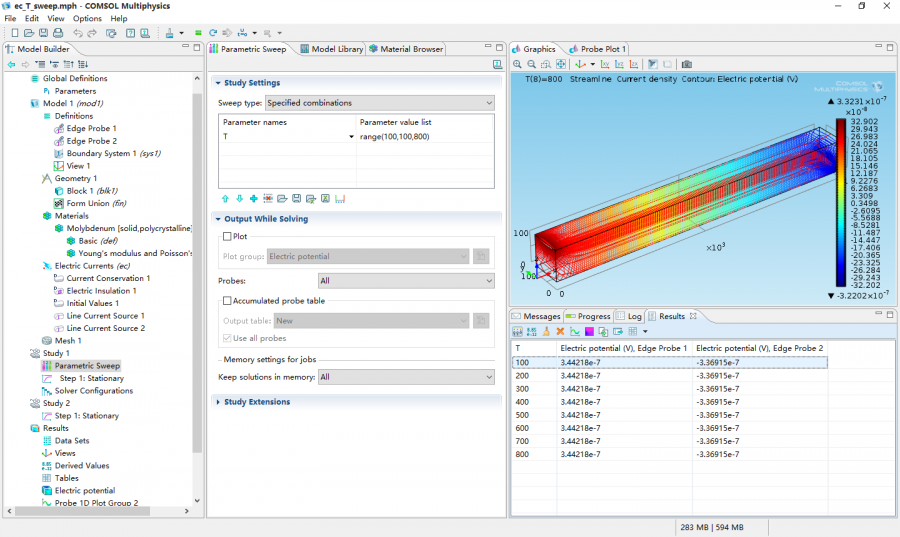
Task: Tick the Accumulated probe table checkbox
Action: coord(226,301)
